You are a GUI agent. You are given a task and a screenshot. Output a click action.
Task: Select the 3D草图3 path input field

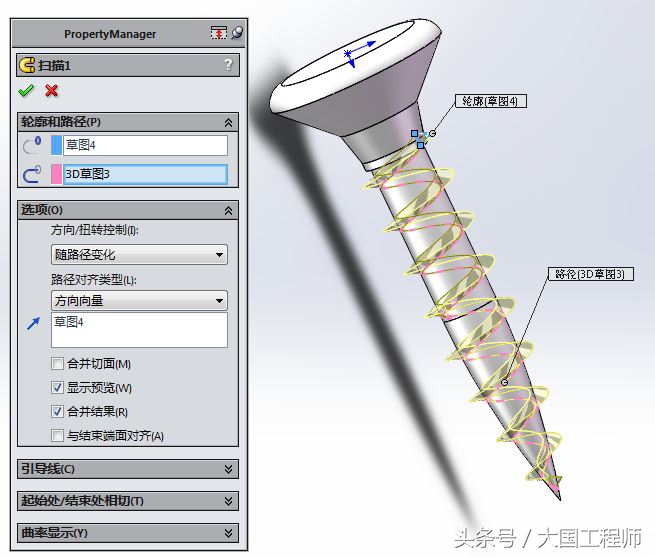[x=145, y=174]
